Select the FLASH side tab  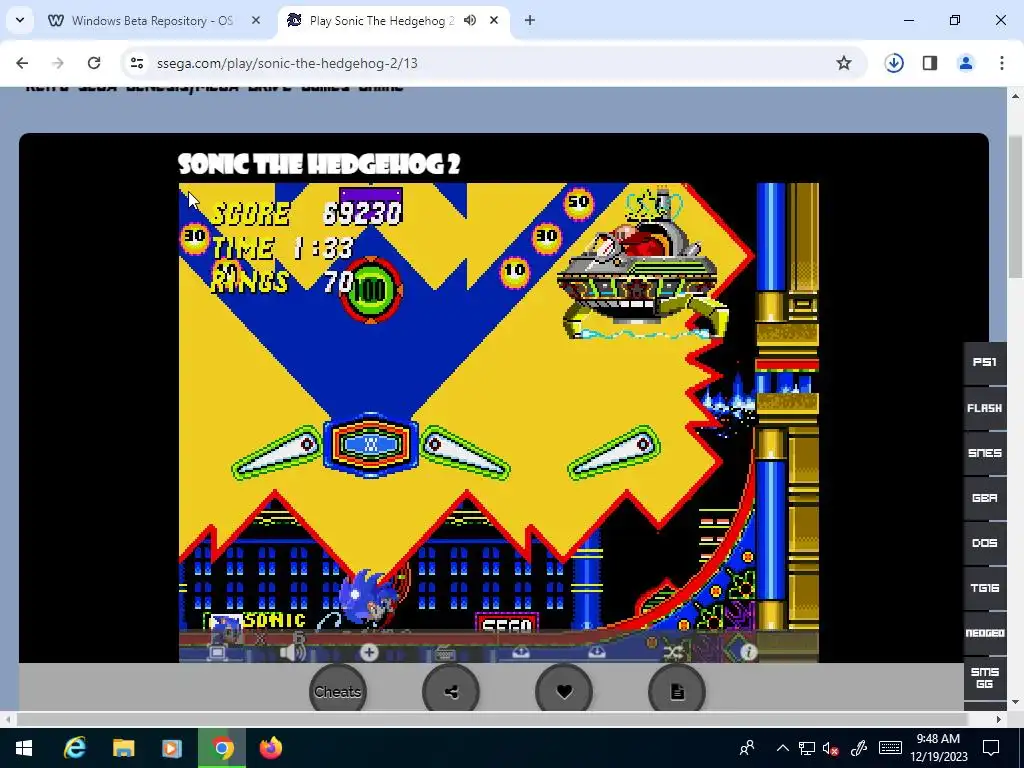point(984,408)
